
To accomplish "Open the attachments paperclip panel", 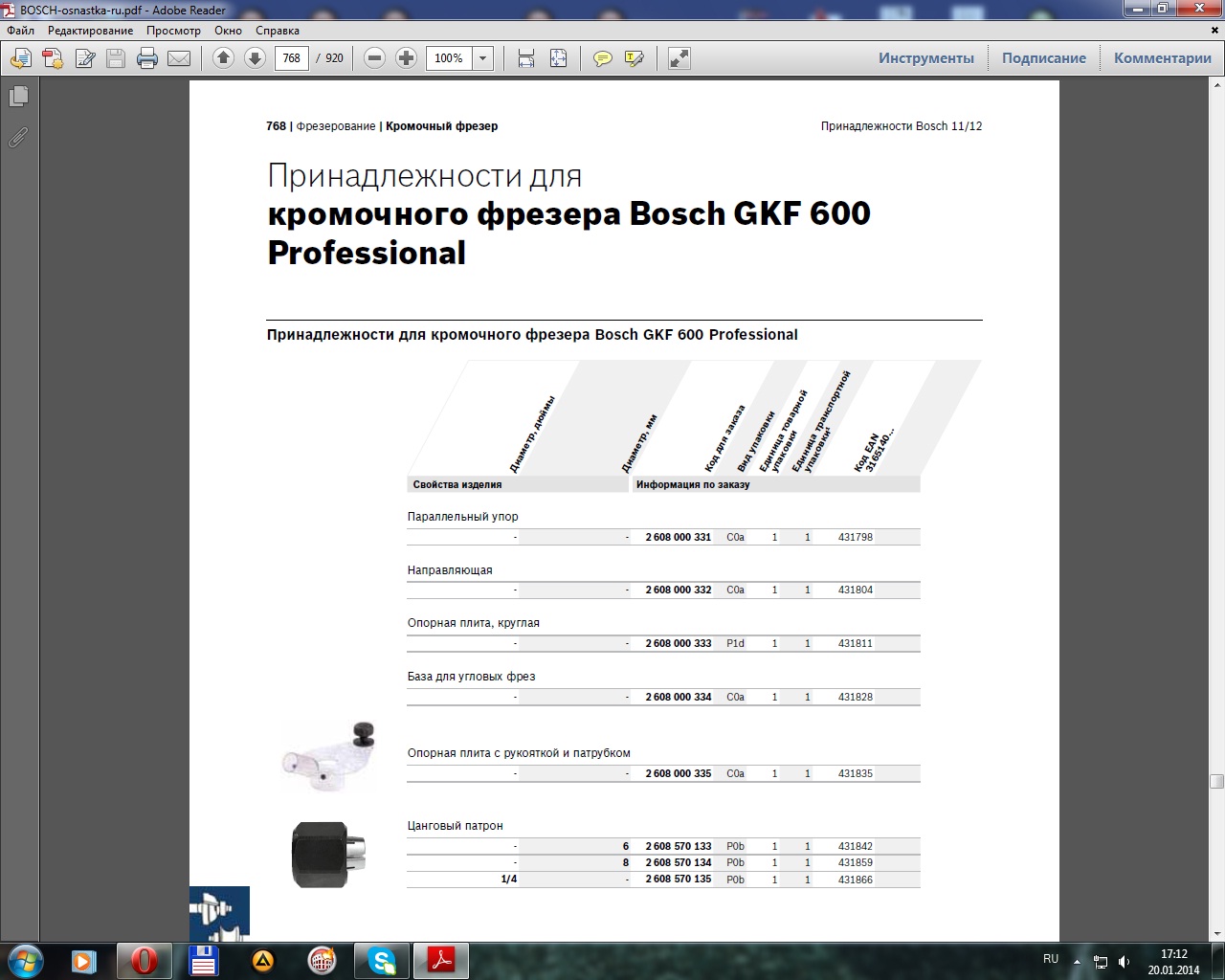I will [x=18, y=138].
